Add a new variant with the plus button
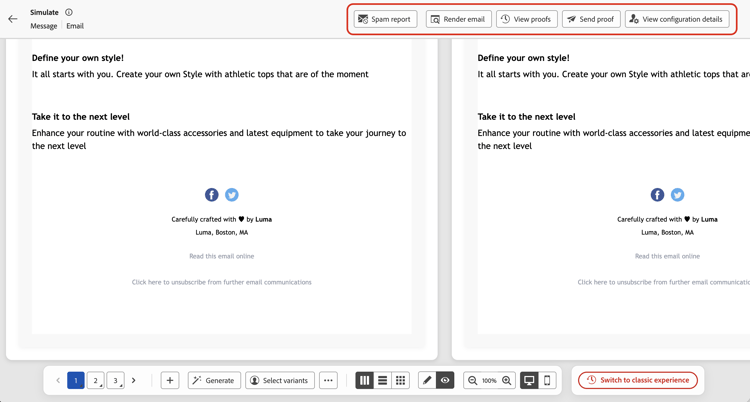The height and width of the screenshot is (402, 750). [x=170, y=380]
